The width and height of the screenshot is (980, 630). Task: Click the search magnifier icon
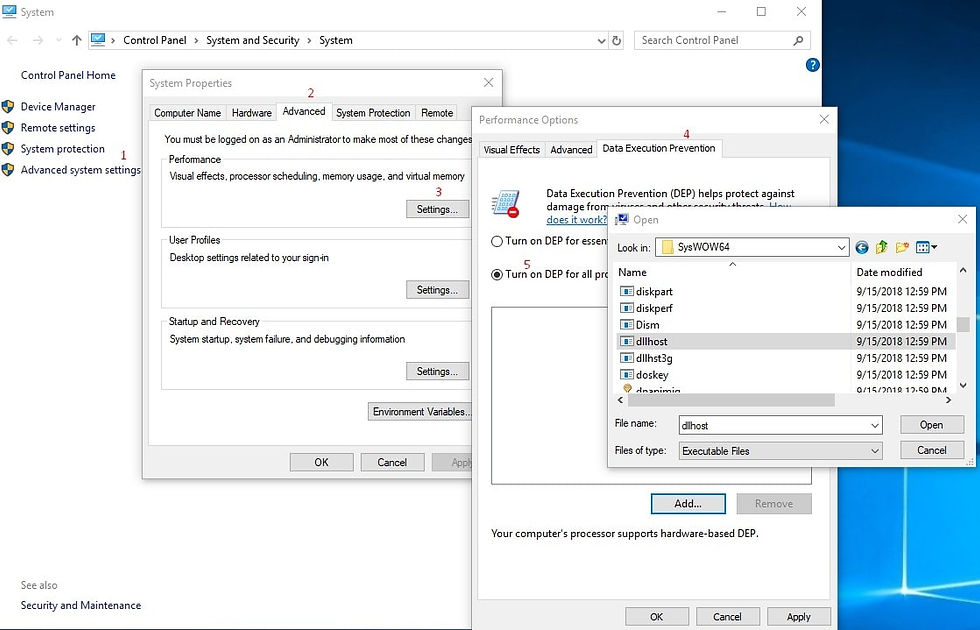point(798,41)
